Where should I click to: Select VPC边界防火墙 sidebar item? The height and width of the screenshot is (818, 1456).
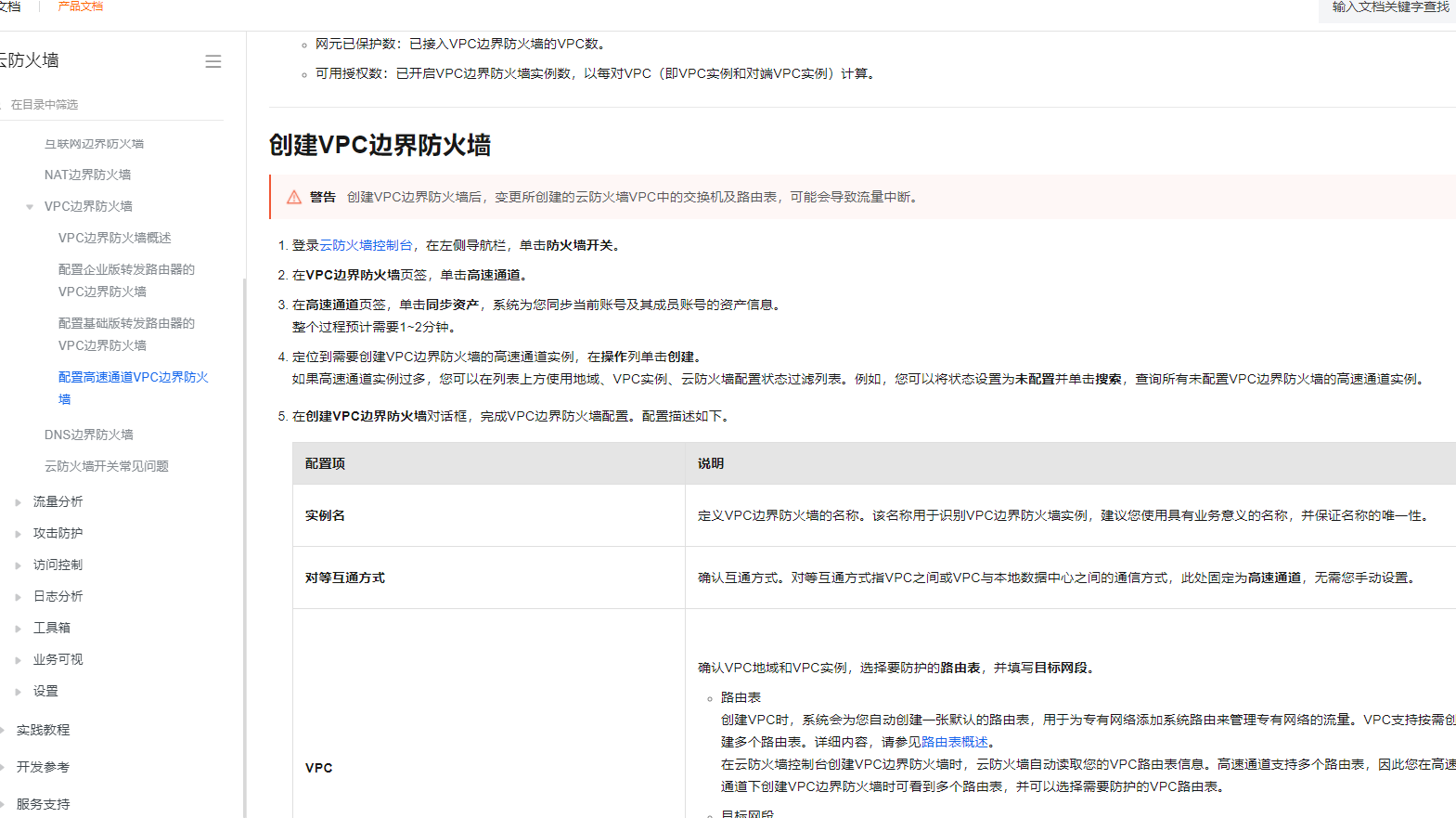tap(88, 206)
